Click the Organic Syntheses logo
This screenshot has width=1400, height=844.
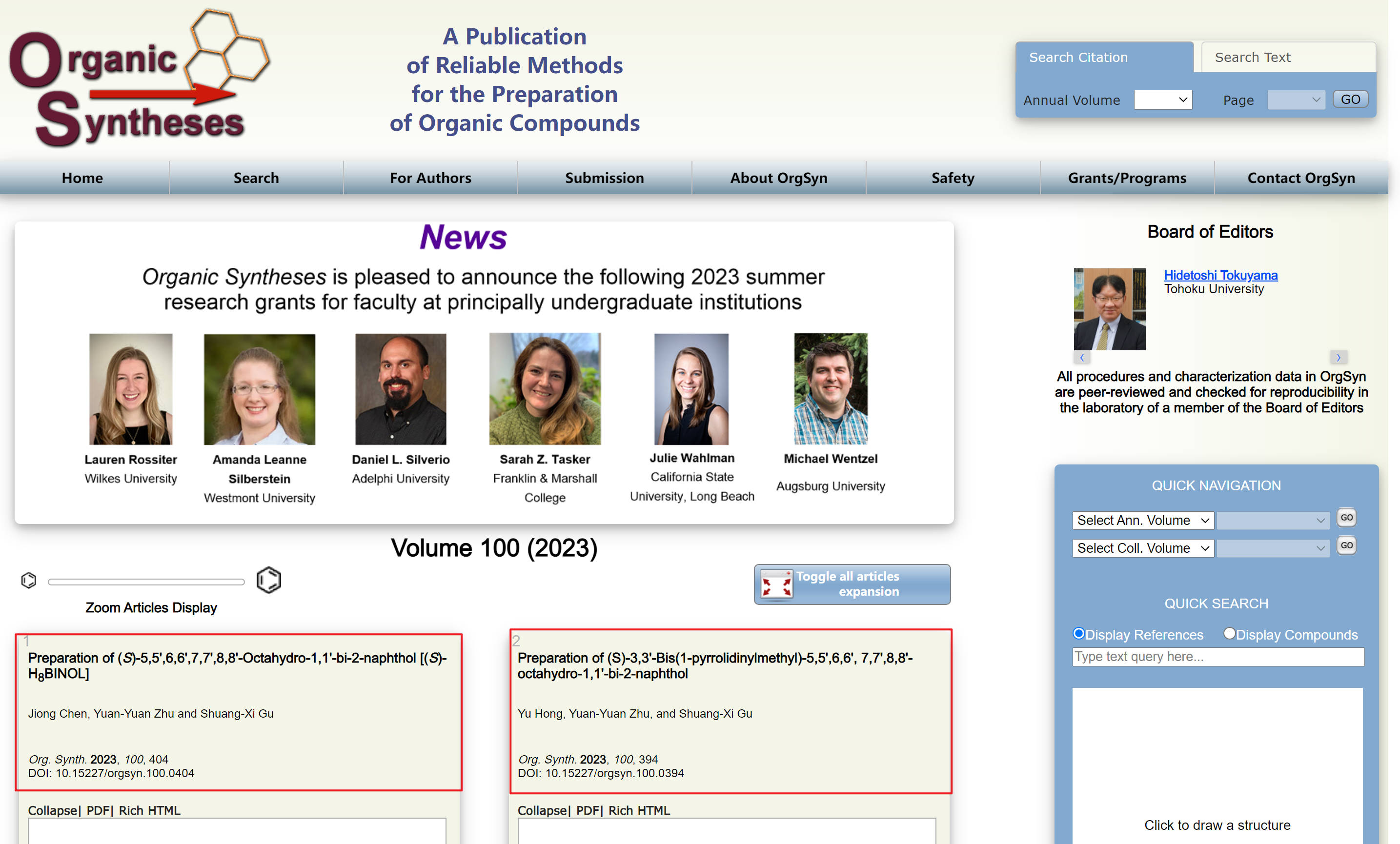tap(139, 78)
